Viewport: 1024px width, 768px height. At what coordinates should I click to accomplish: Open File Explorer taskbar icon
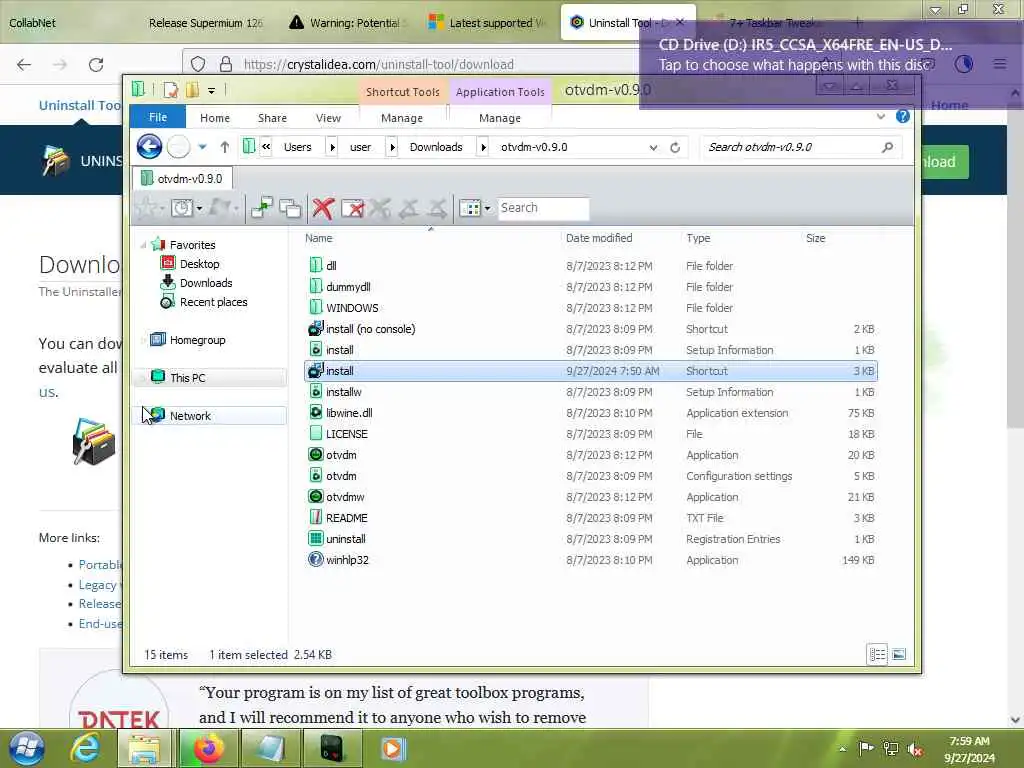pyautogui.click(x=145, y=748)
